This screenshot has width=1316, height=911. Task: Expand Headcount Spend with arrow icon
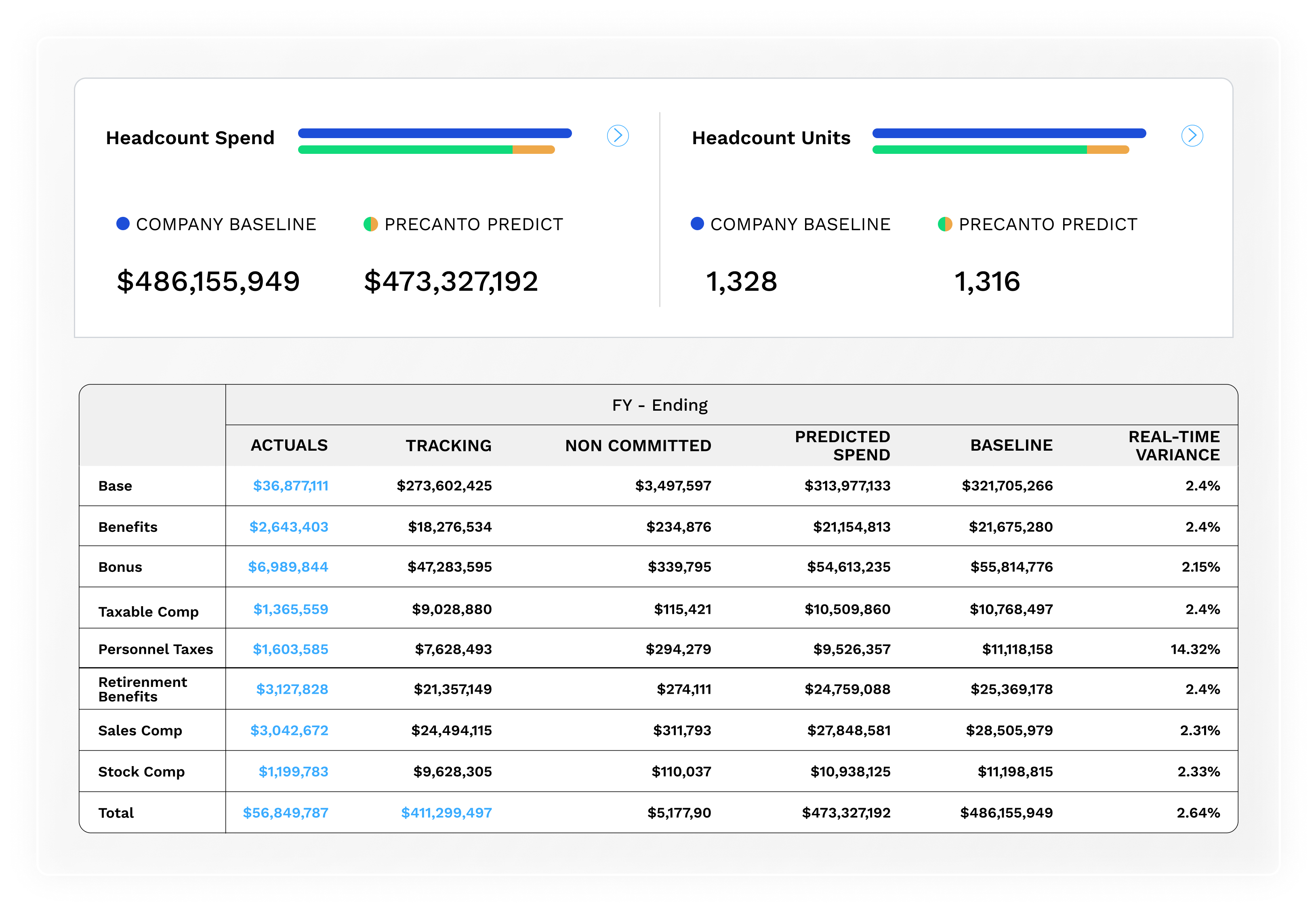coord(617,136)
